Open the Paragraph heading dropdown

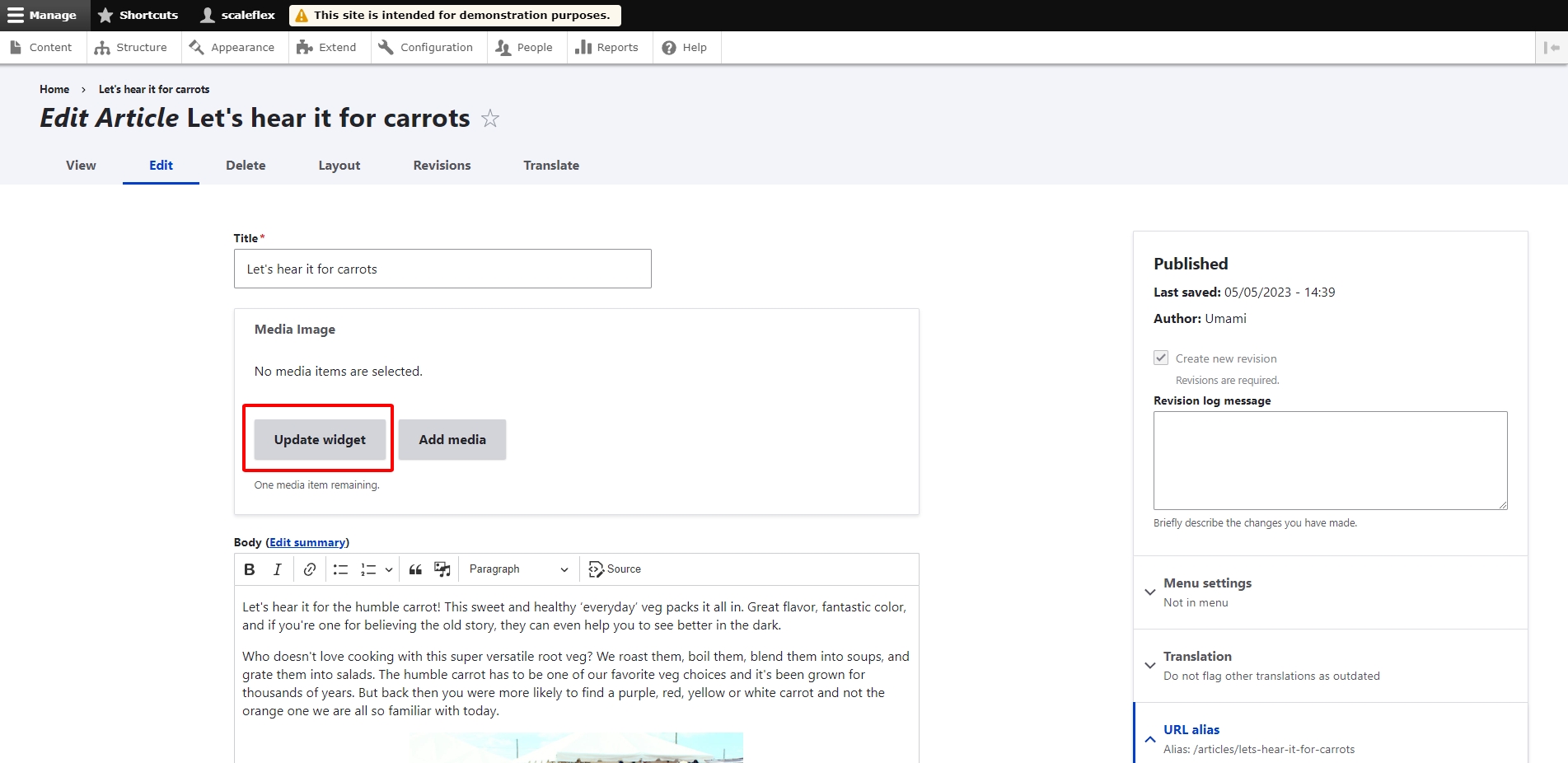click(x=518, y=569)
